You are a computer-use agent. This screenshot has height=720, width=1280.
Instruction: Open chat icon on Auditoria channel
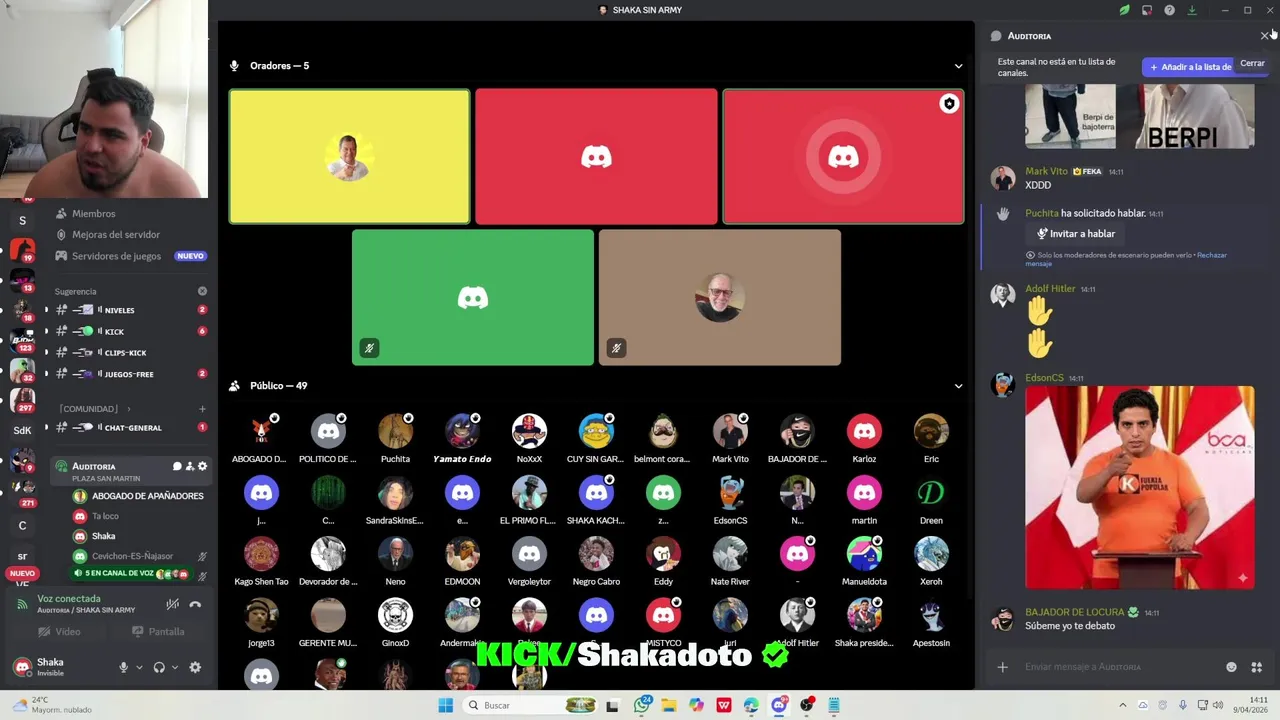[177, 466]
